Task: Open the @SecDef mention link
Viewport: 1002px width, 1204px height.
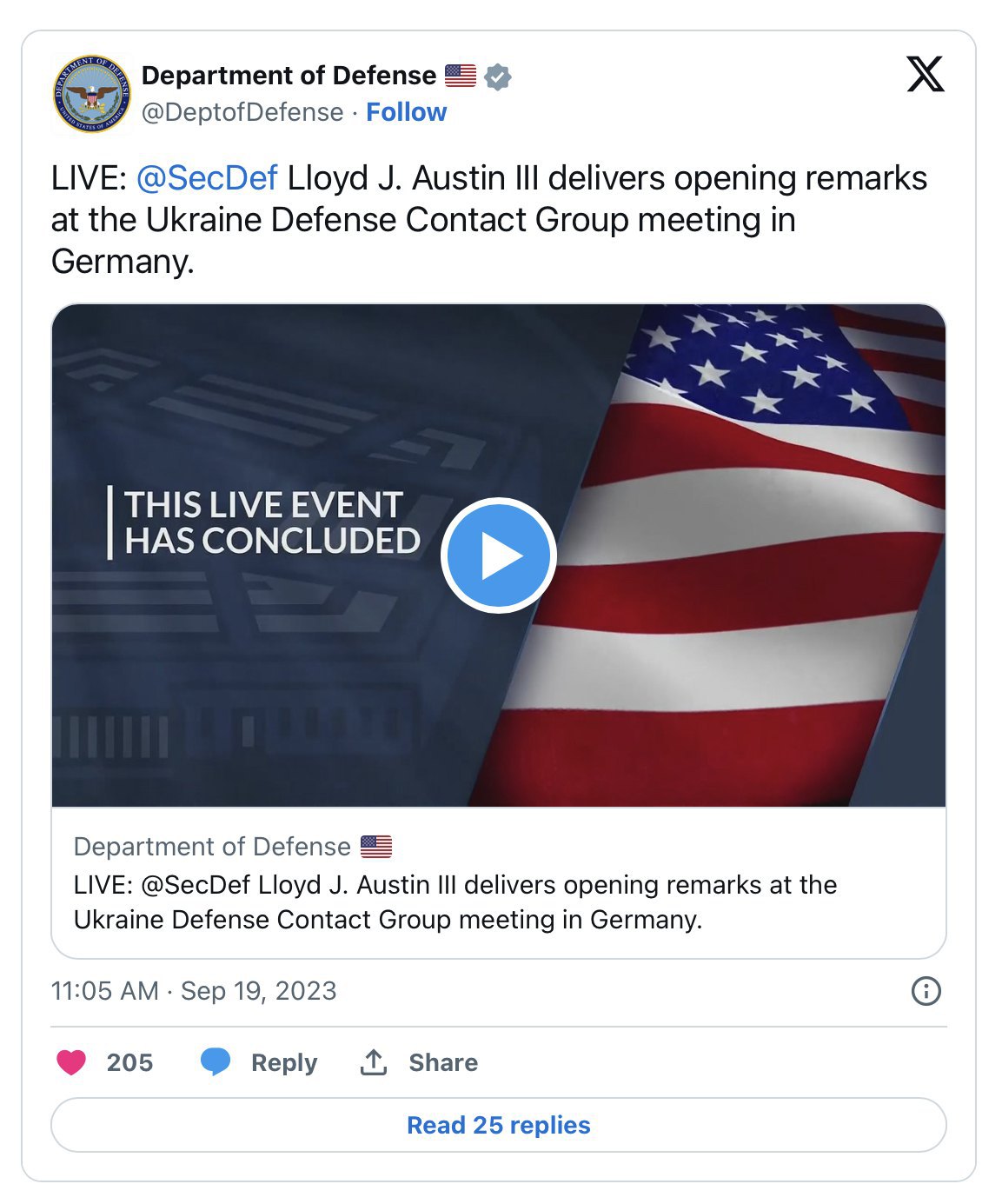Action: pyautogui.click(x=207, y=178)
